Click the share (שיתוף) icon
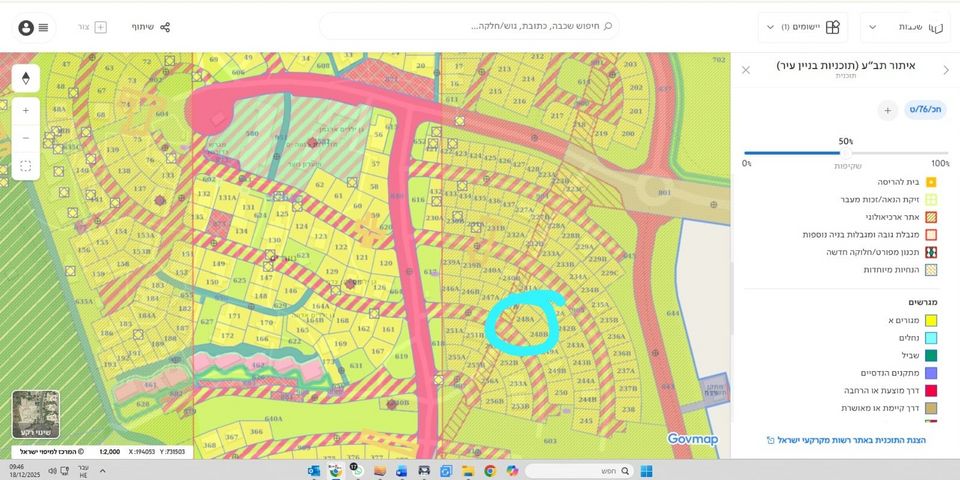The height and width of the screenshot is (480, 960). 165,27
